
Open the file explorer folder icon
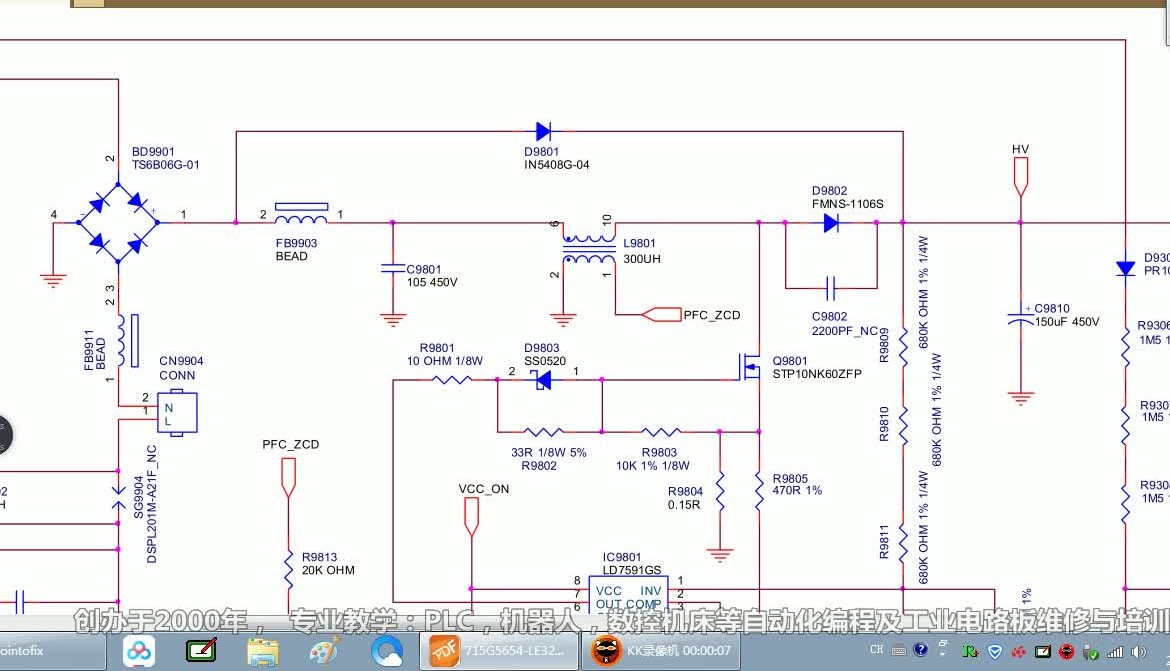[x=263, y=651]
